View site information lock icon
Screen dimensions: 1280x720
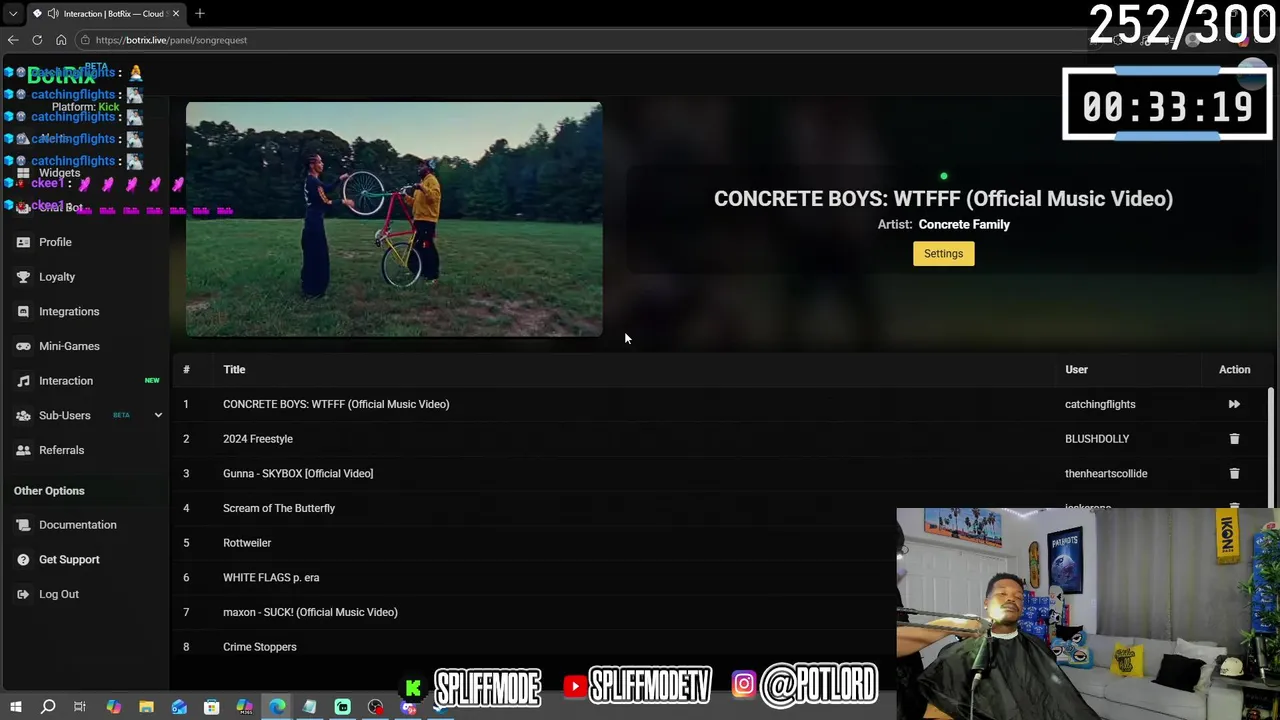click(86, 40)
